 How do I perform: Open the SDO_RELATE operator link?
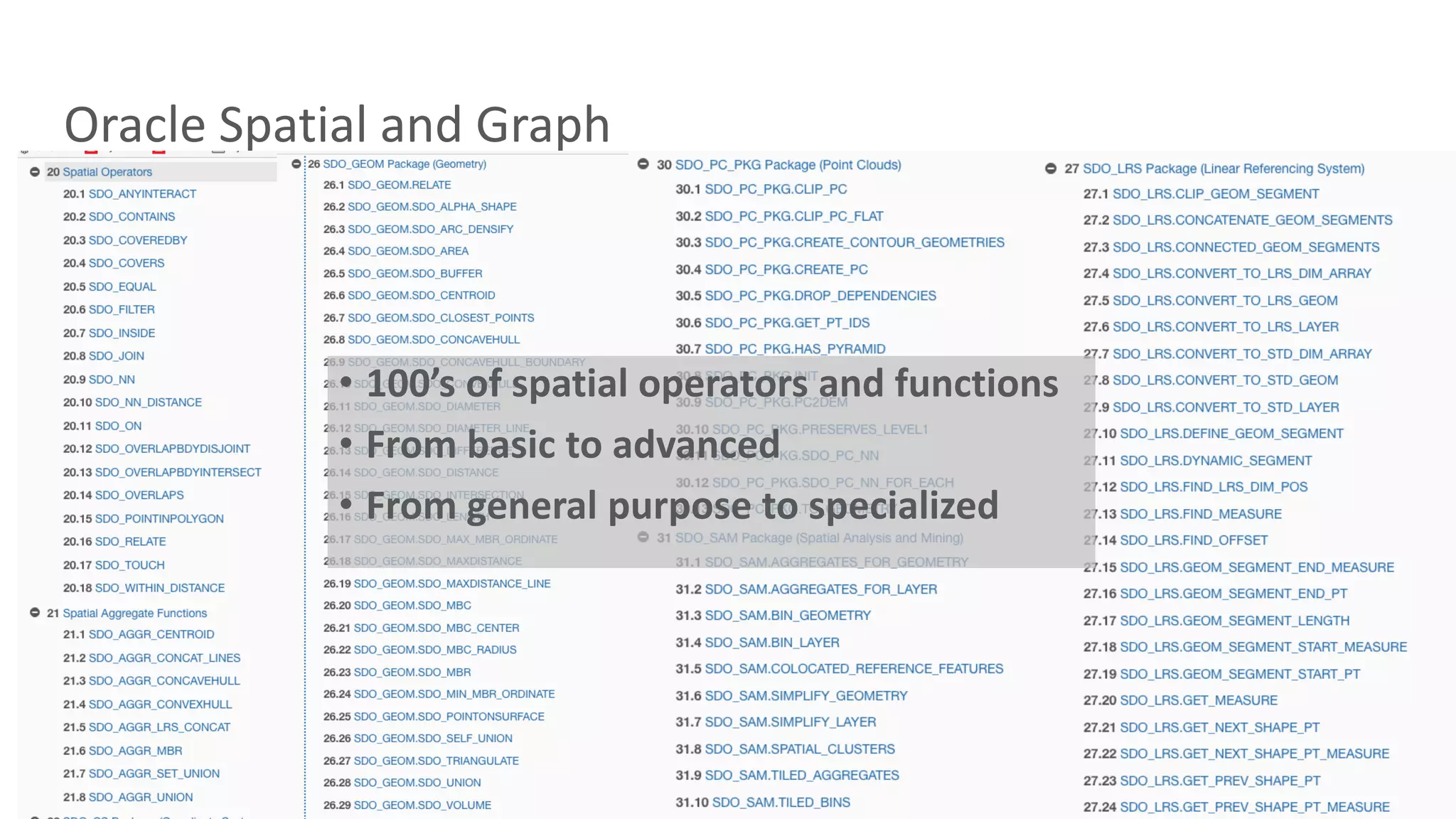coord(131,542)
